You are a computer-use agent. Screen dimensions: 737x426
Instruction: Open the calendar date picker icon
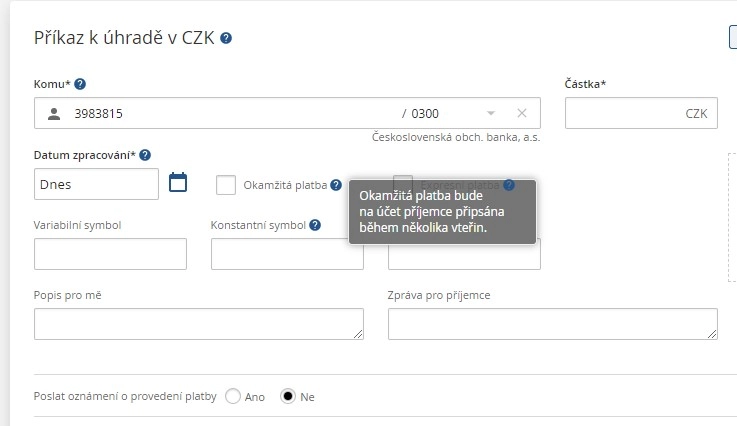[178, 183]
